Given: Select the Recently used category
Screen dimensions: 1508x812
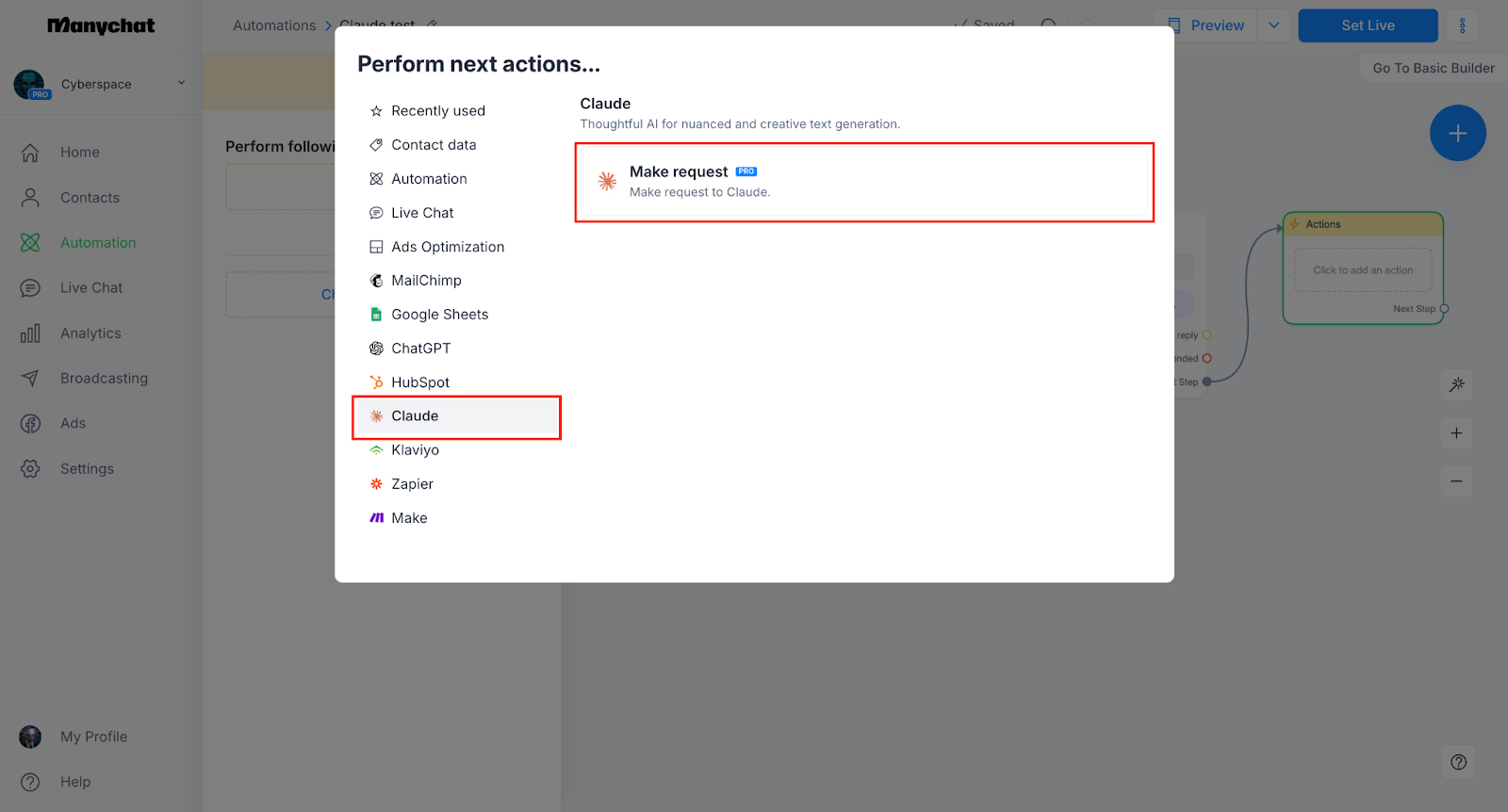Looking at the screenshot, I should (437, 111).
